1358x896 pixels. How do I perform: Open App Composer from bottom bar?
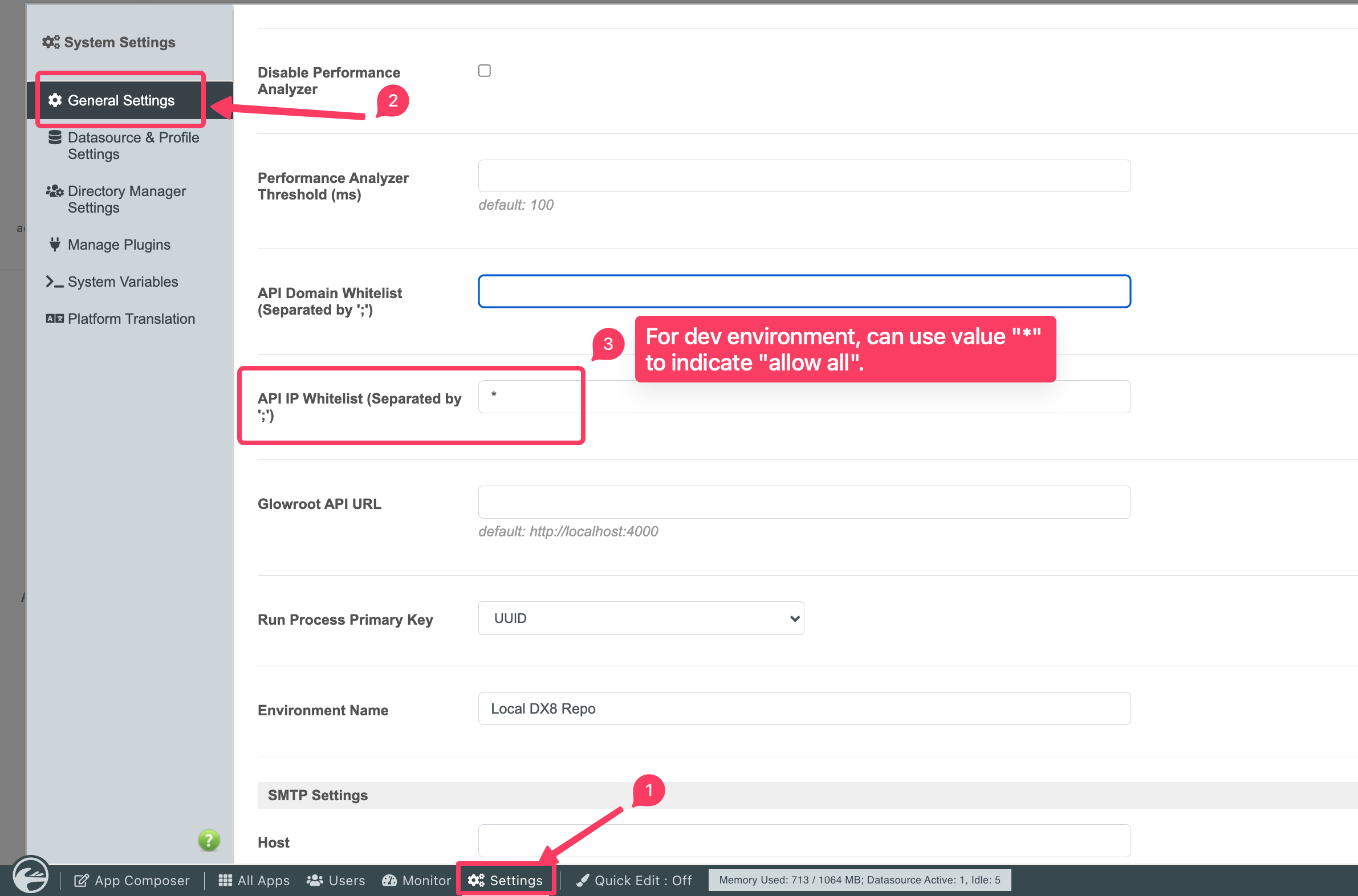132,881
